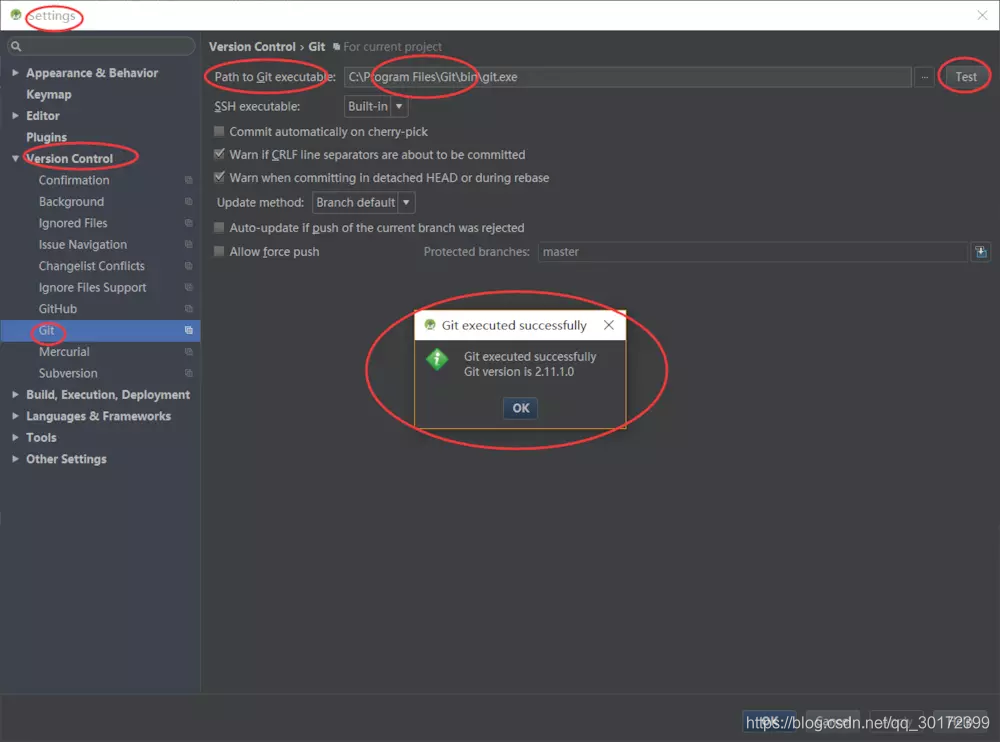Expand the Tools section

[15, 438]
